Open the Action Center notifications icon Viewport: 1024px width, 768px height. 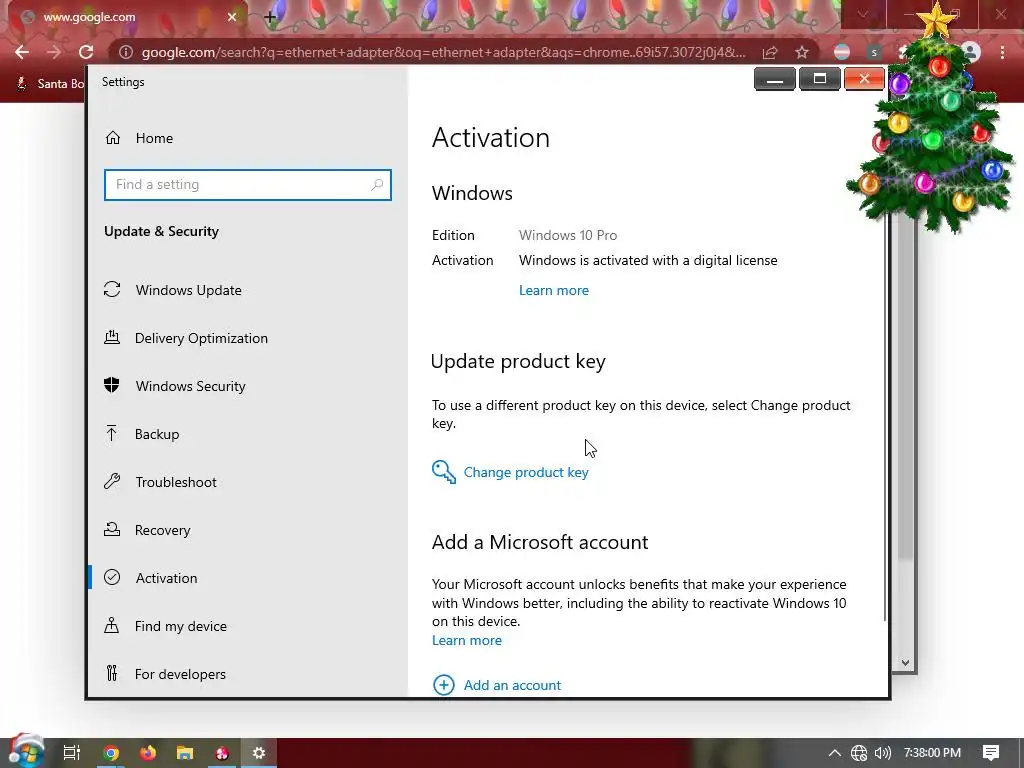point(991,753)
